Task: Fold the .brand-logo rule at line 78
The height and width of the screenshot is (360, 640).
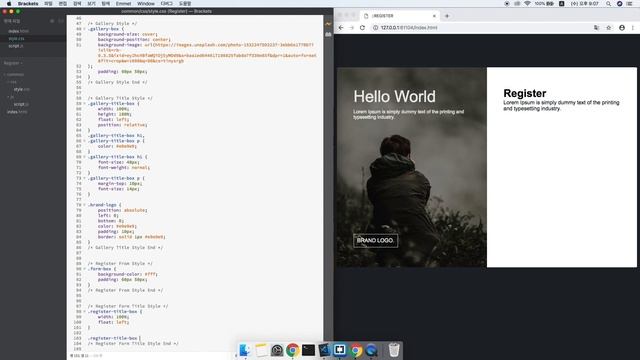Action: tap(84, 205)
